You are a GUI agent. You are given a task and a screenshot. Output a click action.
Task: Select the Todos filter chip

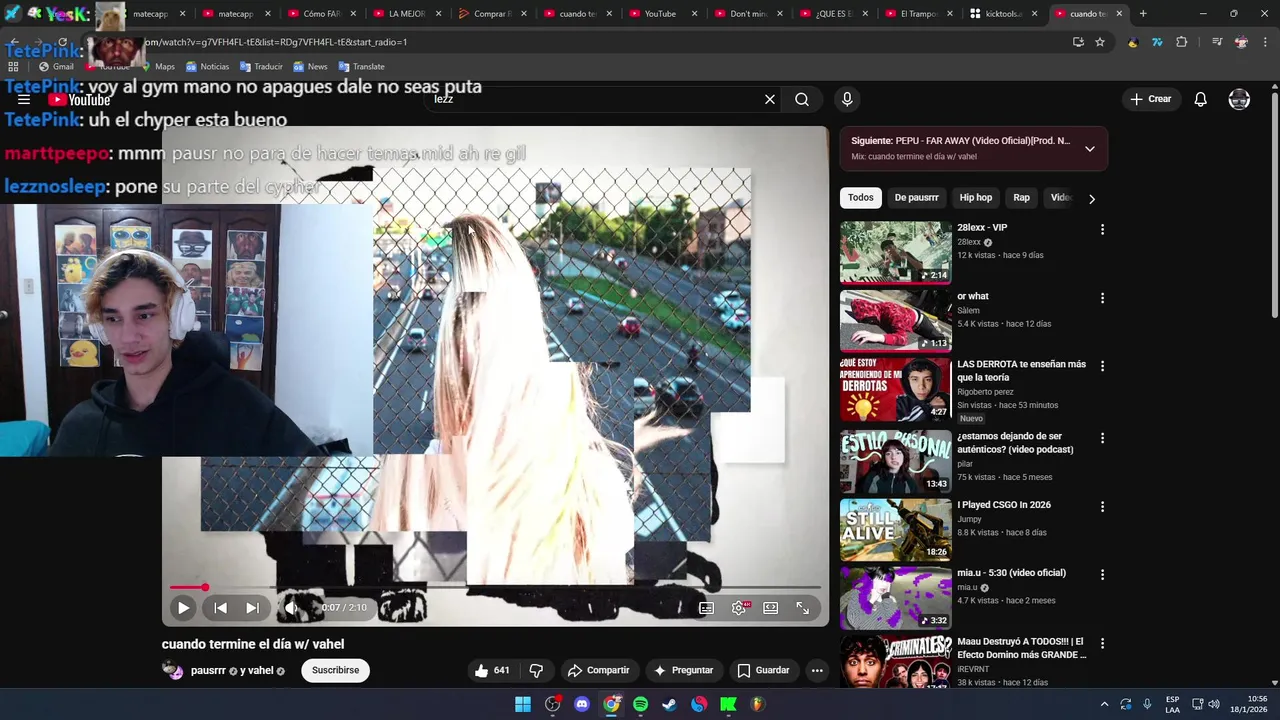(x=860, y=198)
